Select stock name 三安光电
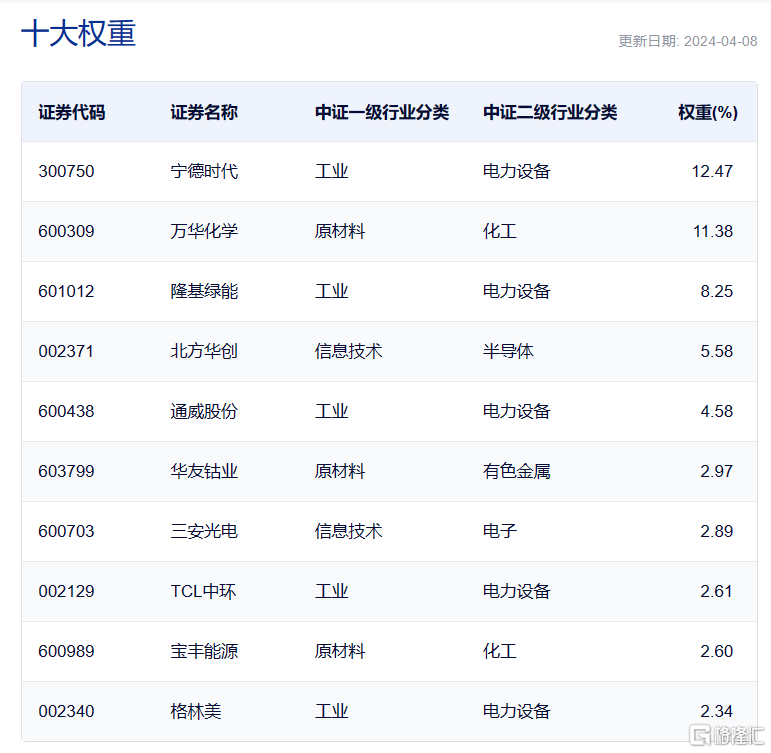 pyautogui.click(x=204, y=531)
